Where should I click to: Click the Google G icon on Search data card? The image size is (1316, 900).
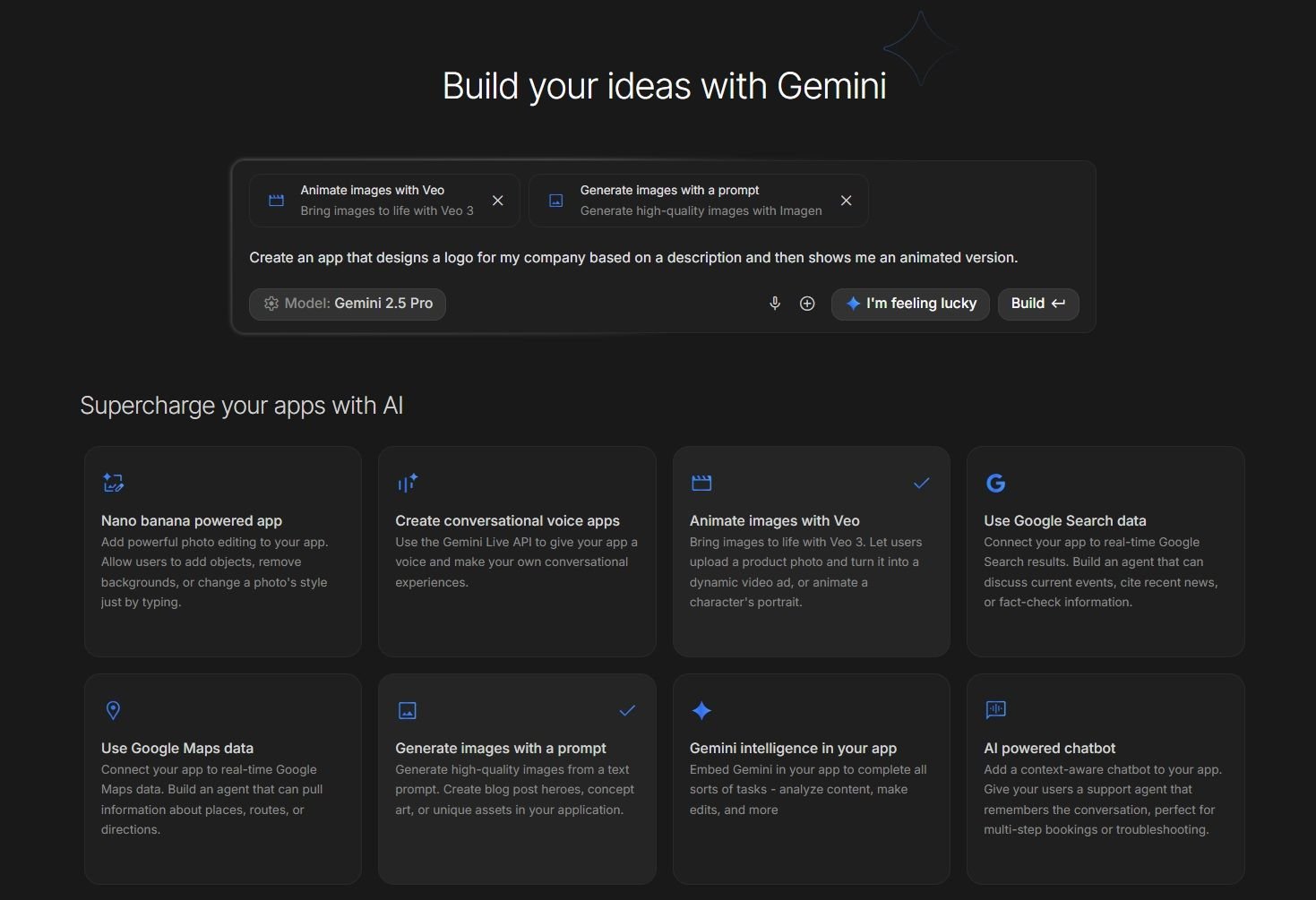pyautogui.click(x=996, y=482)
